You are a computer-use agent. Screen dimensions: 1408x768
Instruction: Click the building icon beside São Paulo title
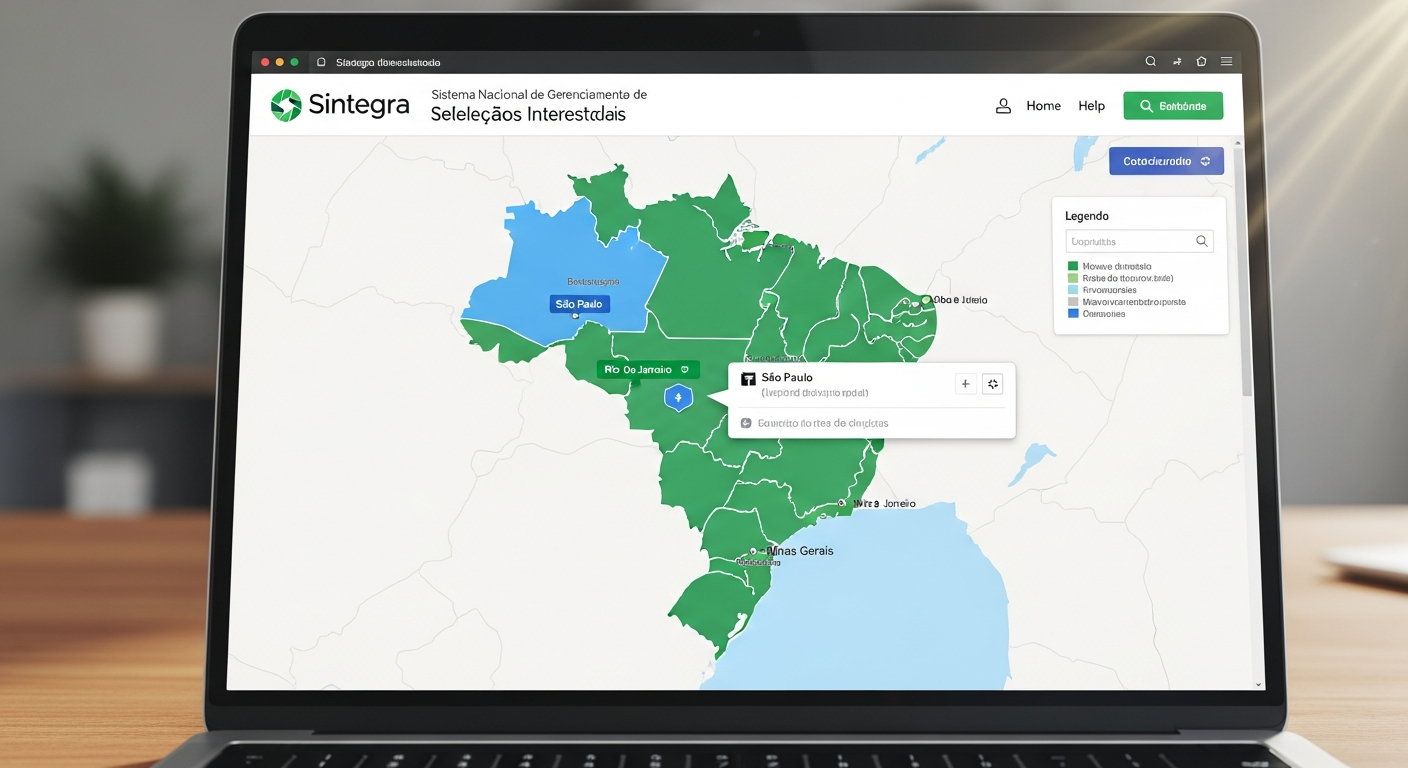pos(747,379)
